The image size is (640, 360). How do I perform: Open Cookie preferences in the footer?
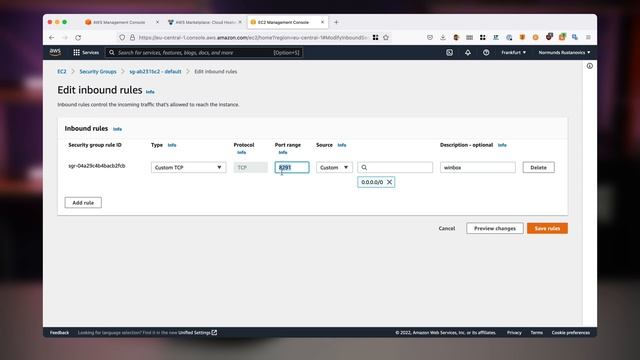[x=571, y=333]
